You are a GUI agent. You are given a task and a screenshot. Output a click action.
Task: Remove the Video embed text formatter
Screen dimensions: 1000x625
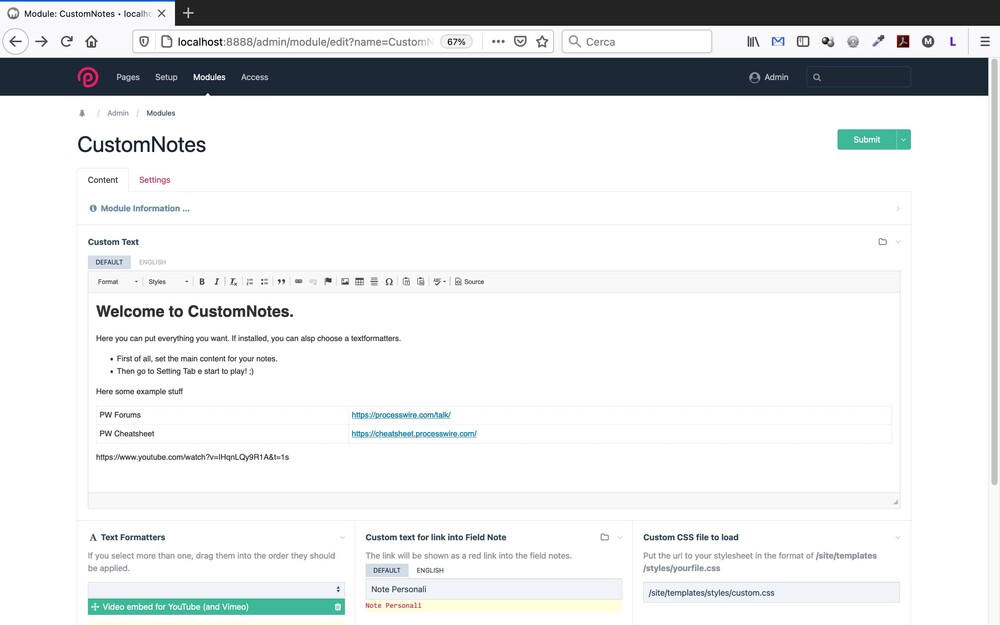click(x=337, y=607)
